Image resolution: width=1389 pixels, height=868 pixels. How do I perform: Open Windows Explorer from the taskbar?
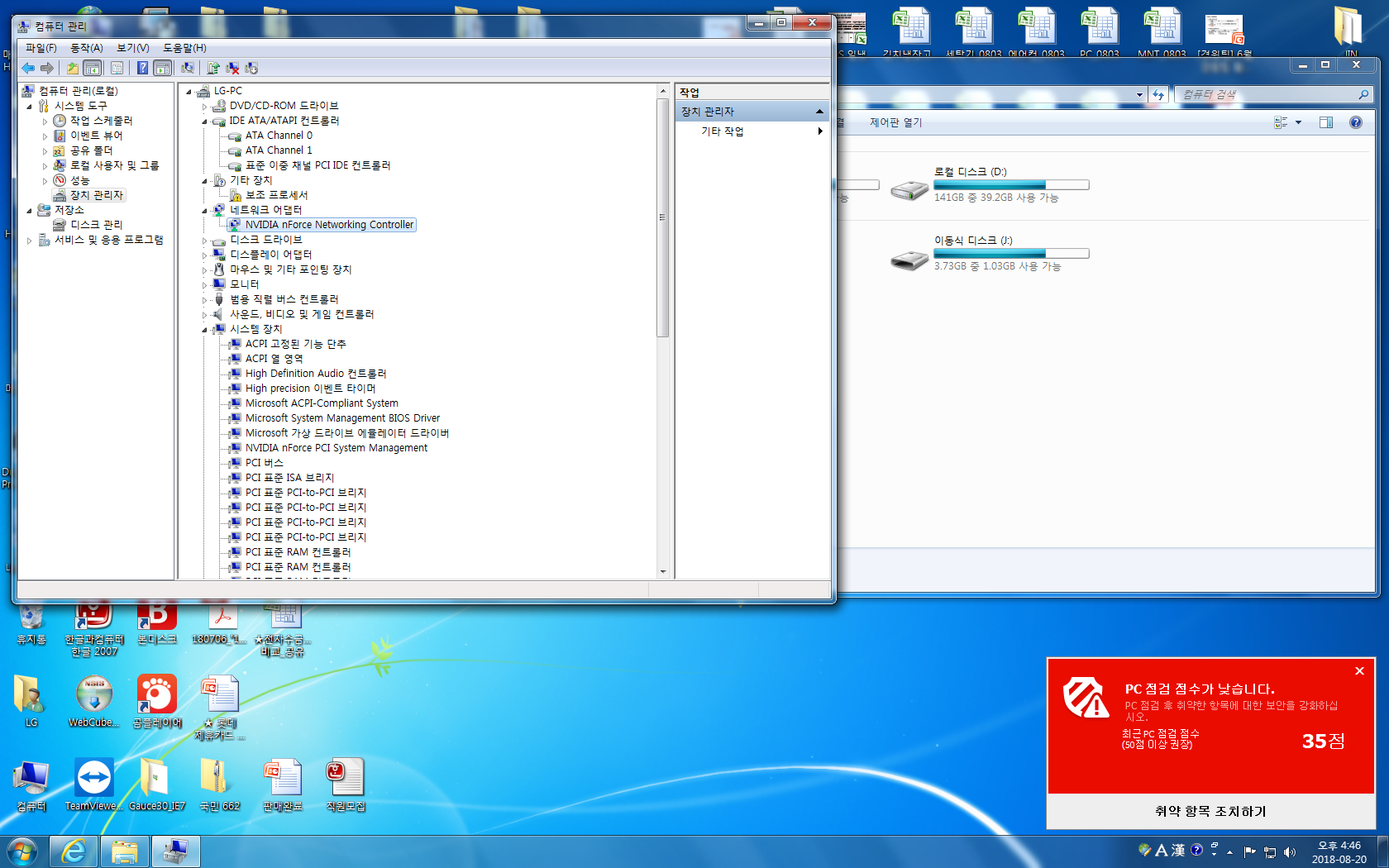pos(124,851)
